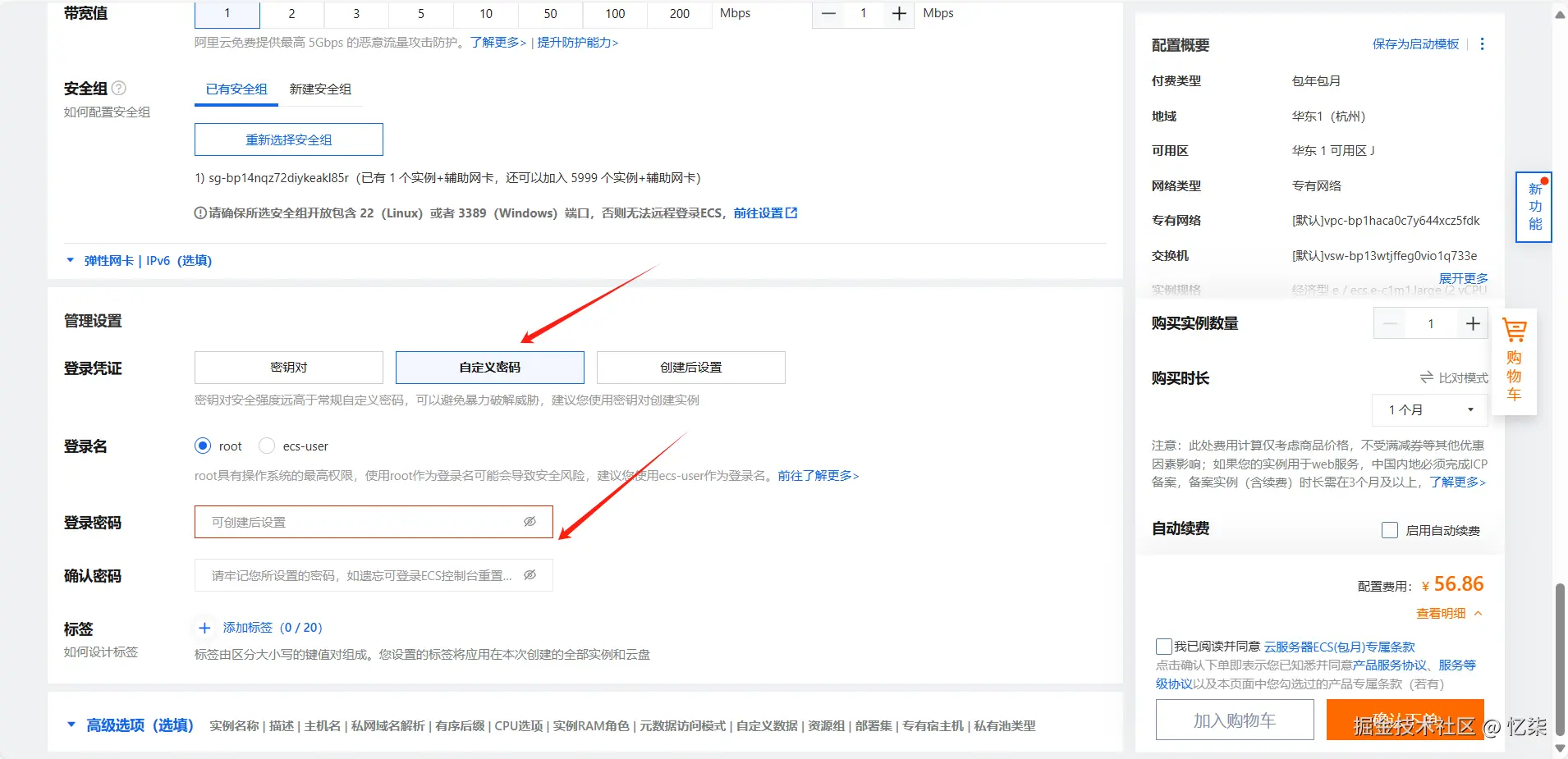Collapse 查看明细 cost details
Image resolution: width=1568 pixels, height=759 pixels.
click(1449, 613)
